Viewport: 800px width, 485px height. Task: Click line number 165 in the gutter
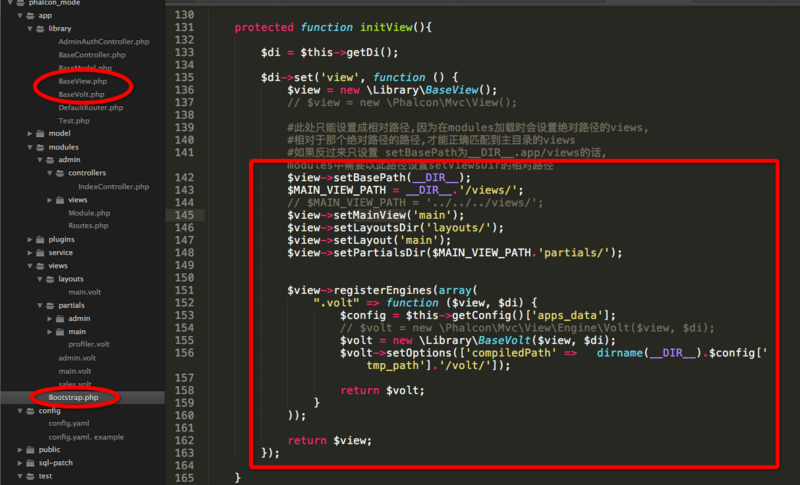(184, 478)
